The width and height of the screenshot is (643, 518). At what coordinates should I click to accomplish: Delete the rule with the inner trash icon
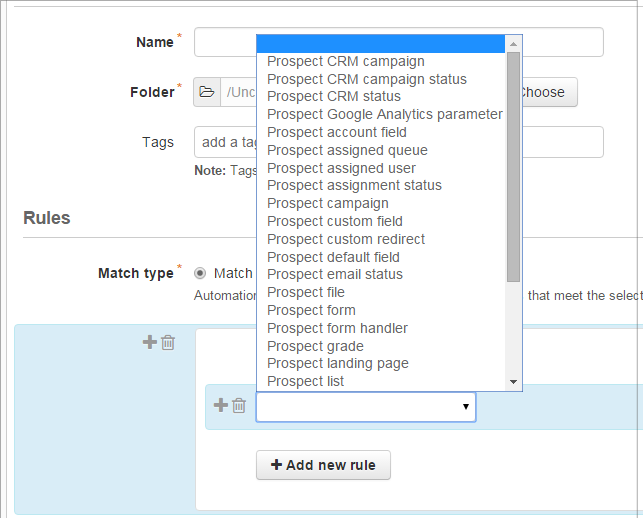point(239,406)
